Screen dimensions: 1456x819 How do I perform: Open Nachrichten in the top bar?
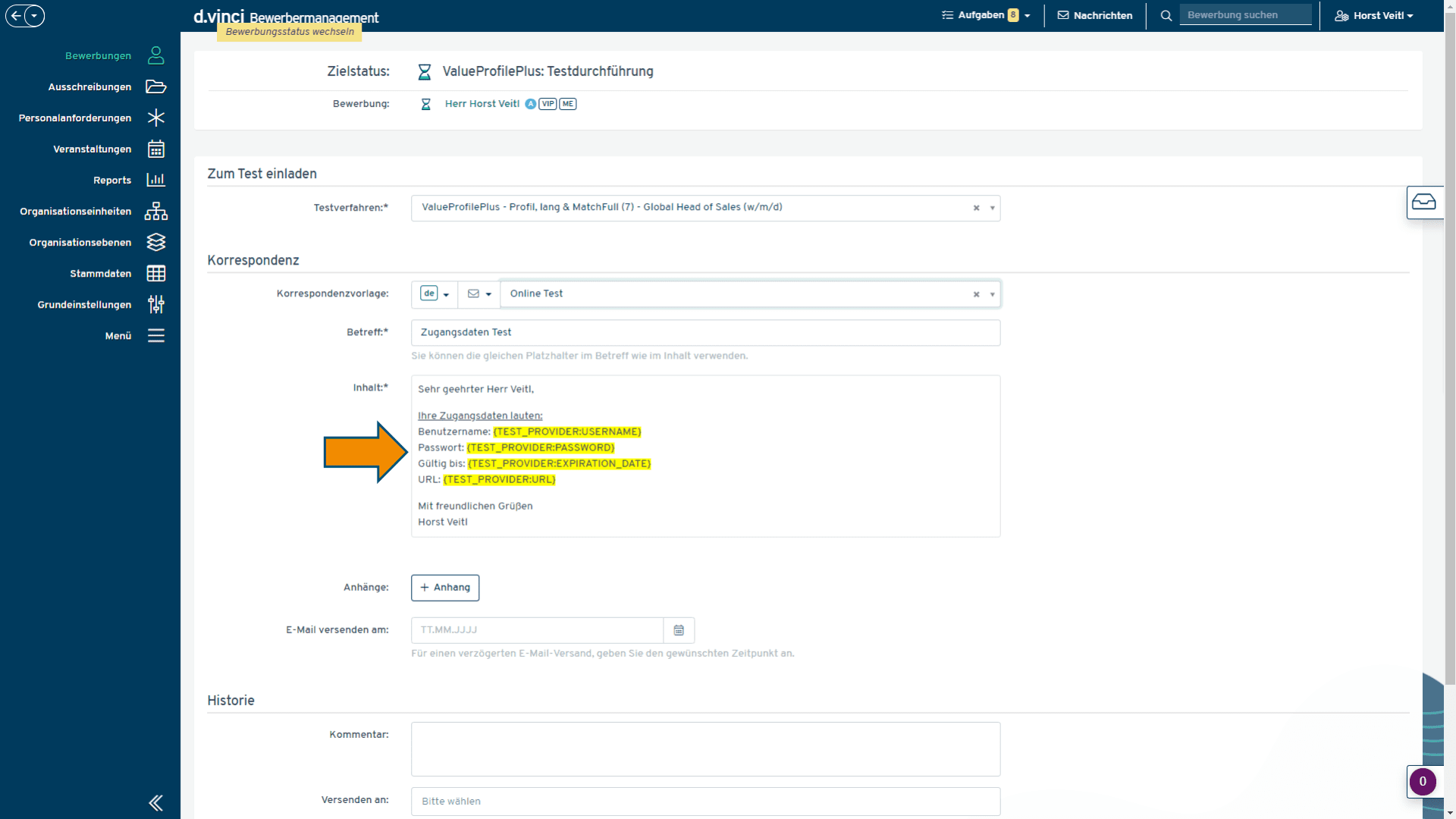pos(1095,15)
